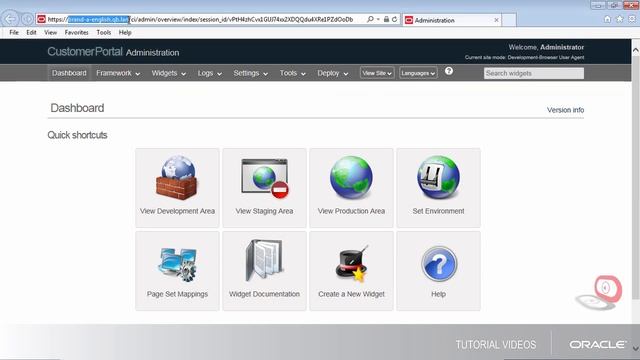Screen dimensions: 640x360
Task: Click the browser home icon
Action: pyautogui.click(x=607, y=19)
